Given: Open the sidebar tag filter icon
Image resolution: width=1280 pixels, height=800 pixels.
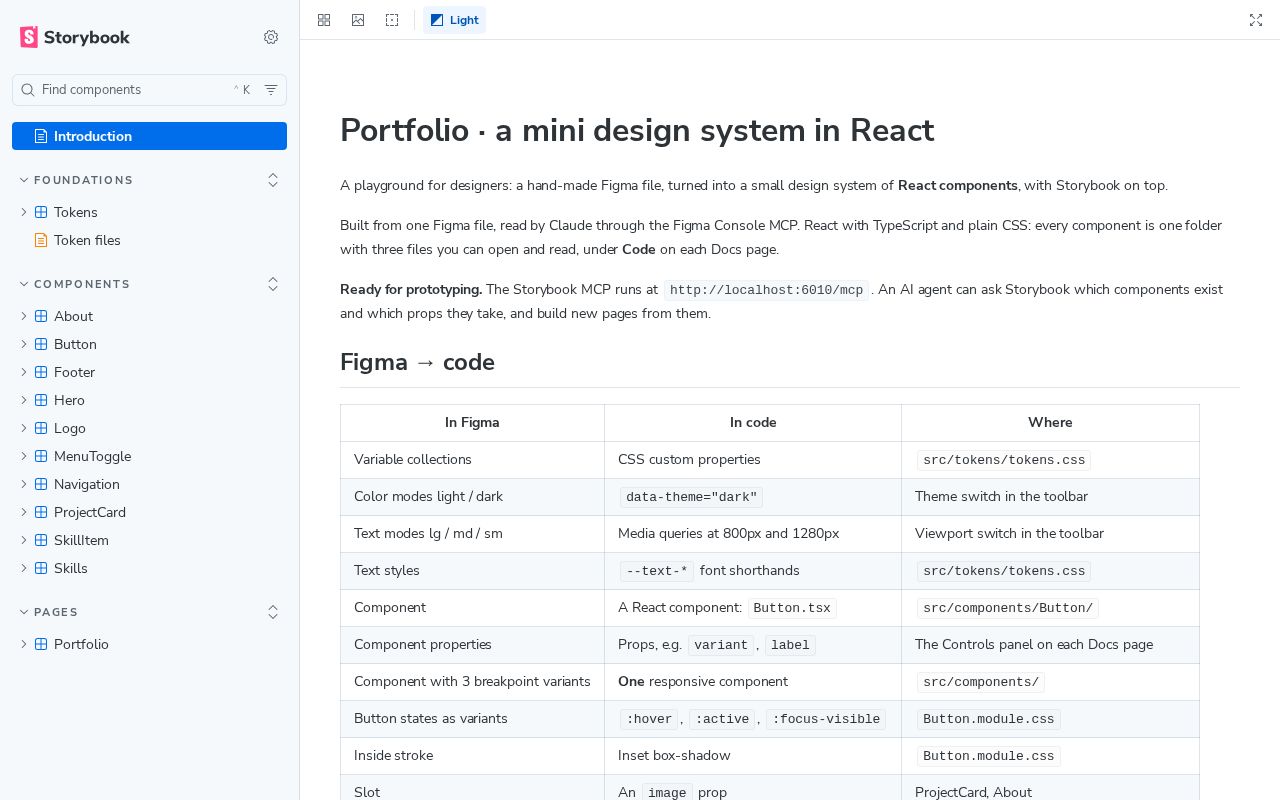Looking at the screenshot, I should click(271, 90).
